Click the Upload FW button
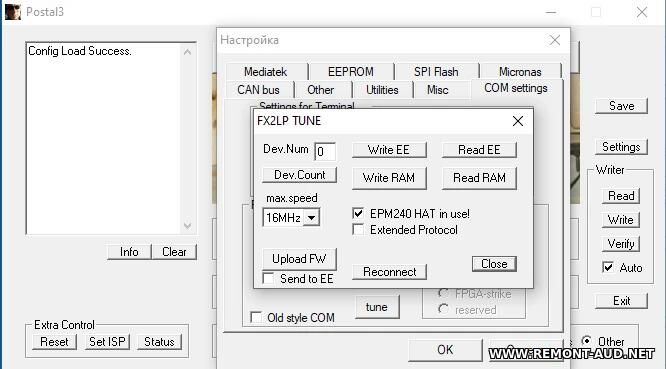Screen dimensions: 666x369 tap(299, 259)
